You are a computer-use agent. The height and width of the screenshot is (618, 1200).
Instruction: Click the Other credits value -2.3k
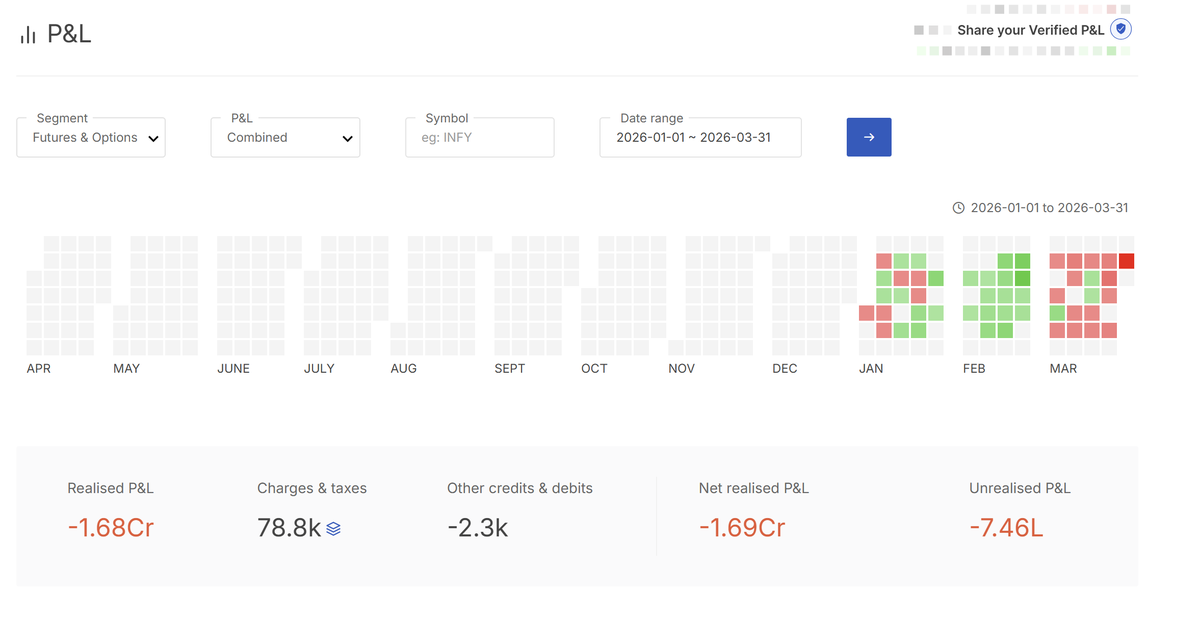(478, 527)
